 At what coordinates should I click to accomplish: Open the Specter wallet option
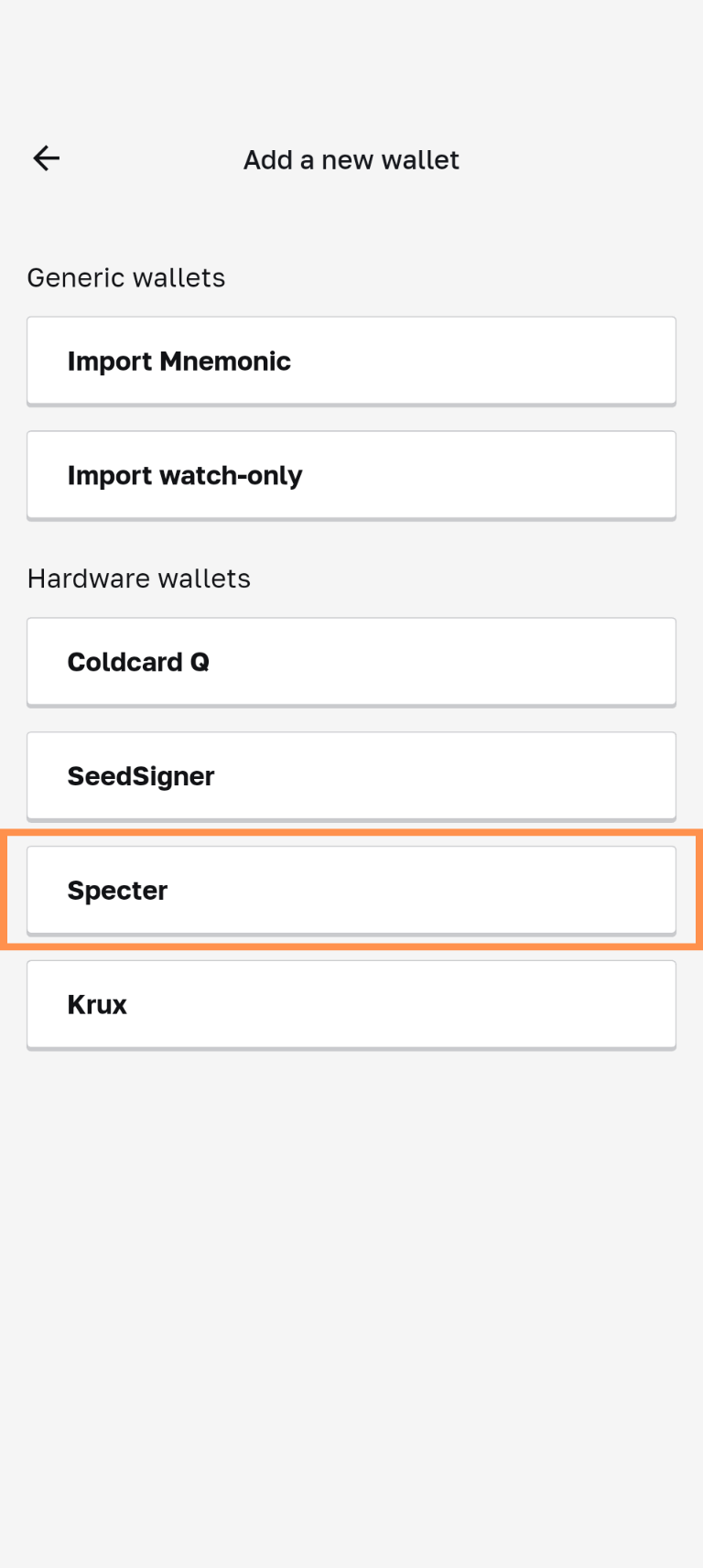click(x=351, y=890)
